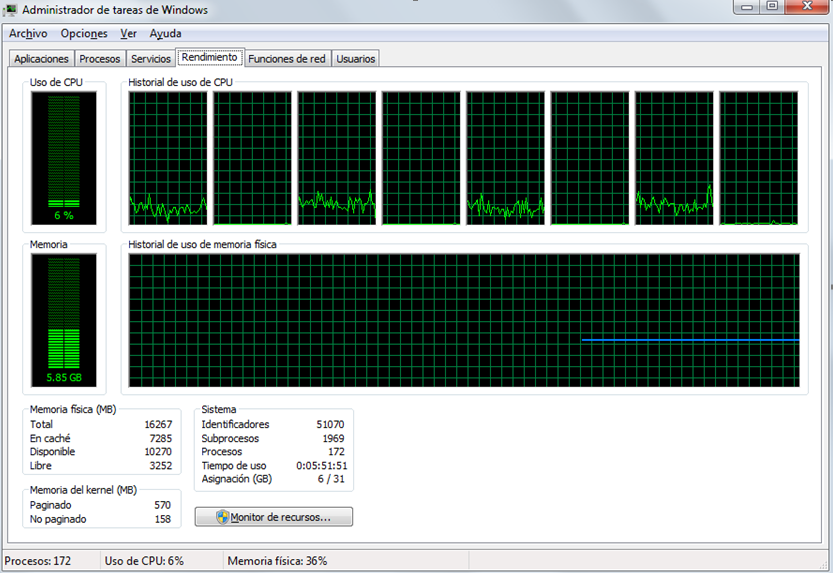Maximize the Administrador de tareas window
This screenshot has height=573, width=833.
tap(772, 7)
